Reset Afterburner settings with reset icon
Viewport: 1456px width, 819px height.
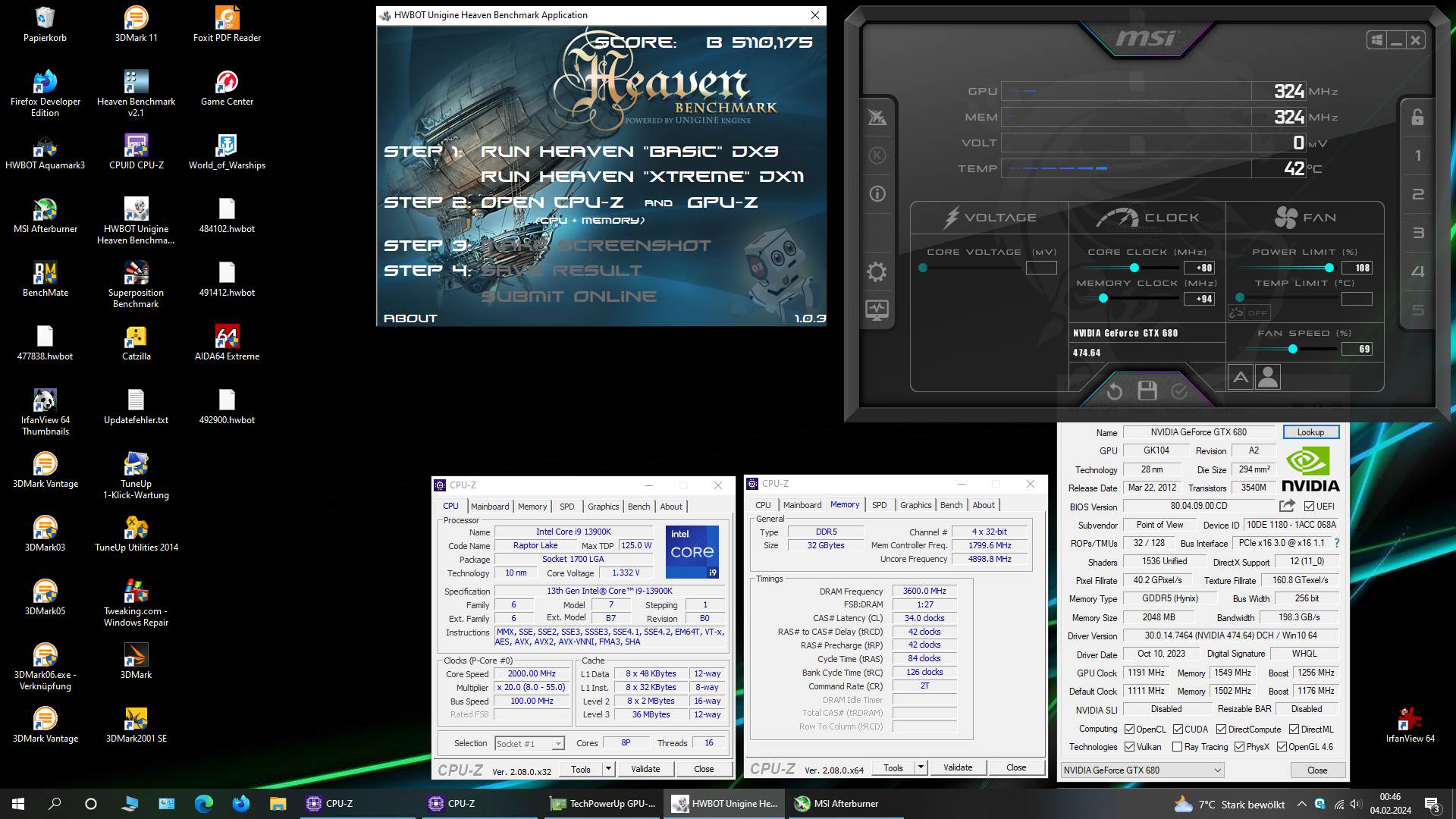(1114, 391)
